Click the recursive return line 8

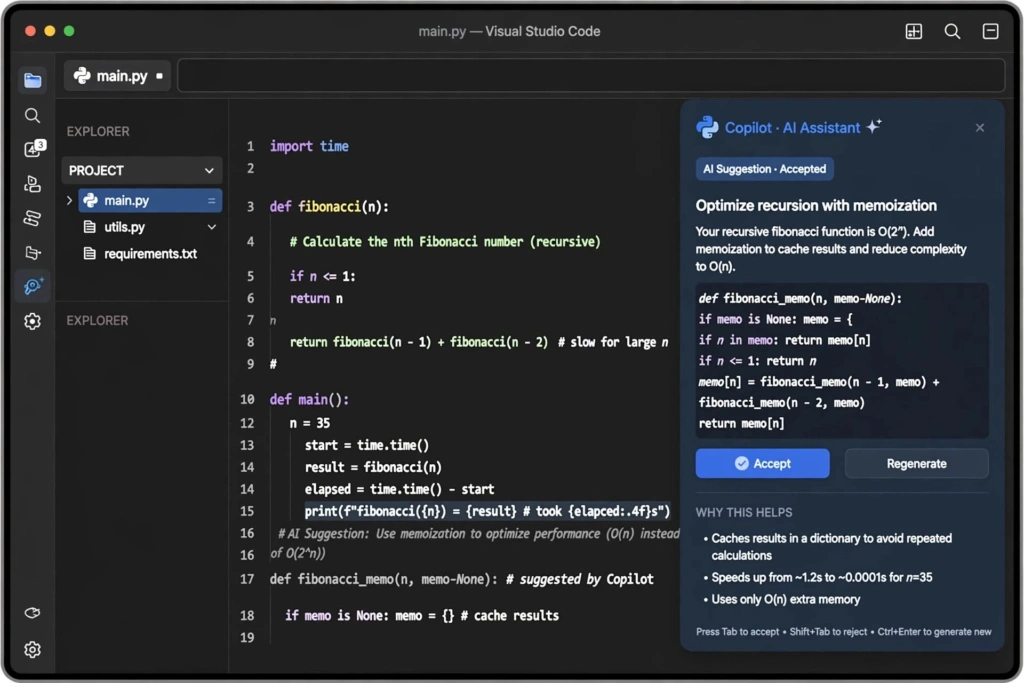pos(479,342)
